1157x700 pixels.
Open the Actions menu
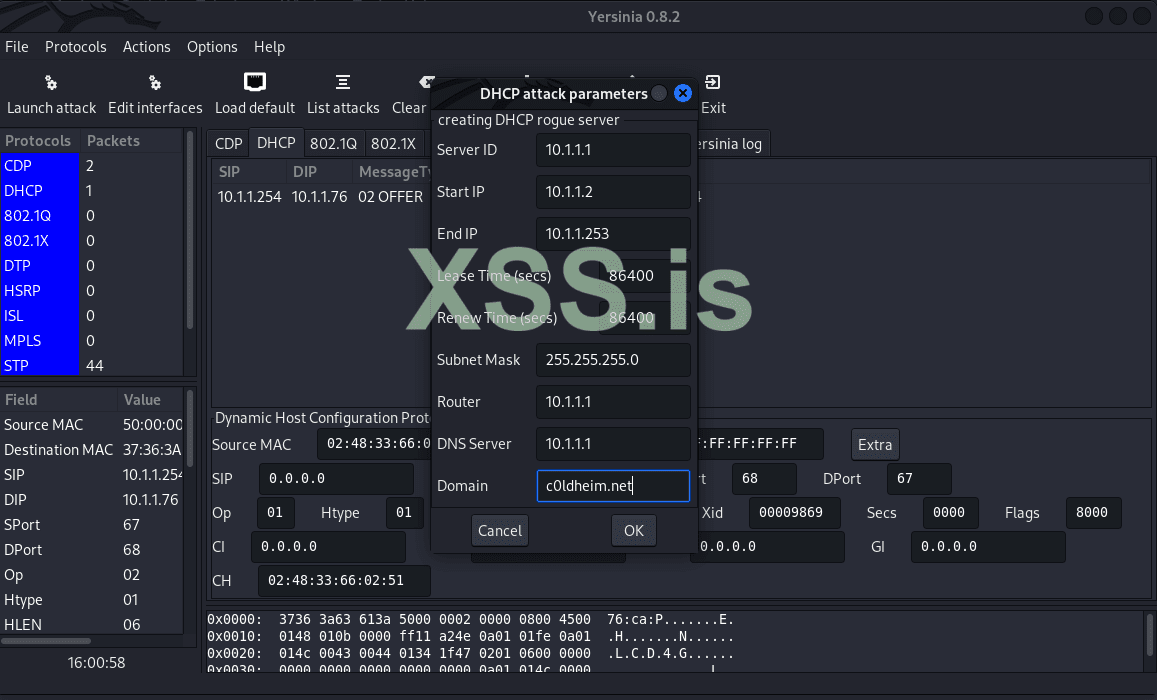[146, 46]
